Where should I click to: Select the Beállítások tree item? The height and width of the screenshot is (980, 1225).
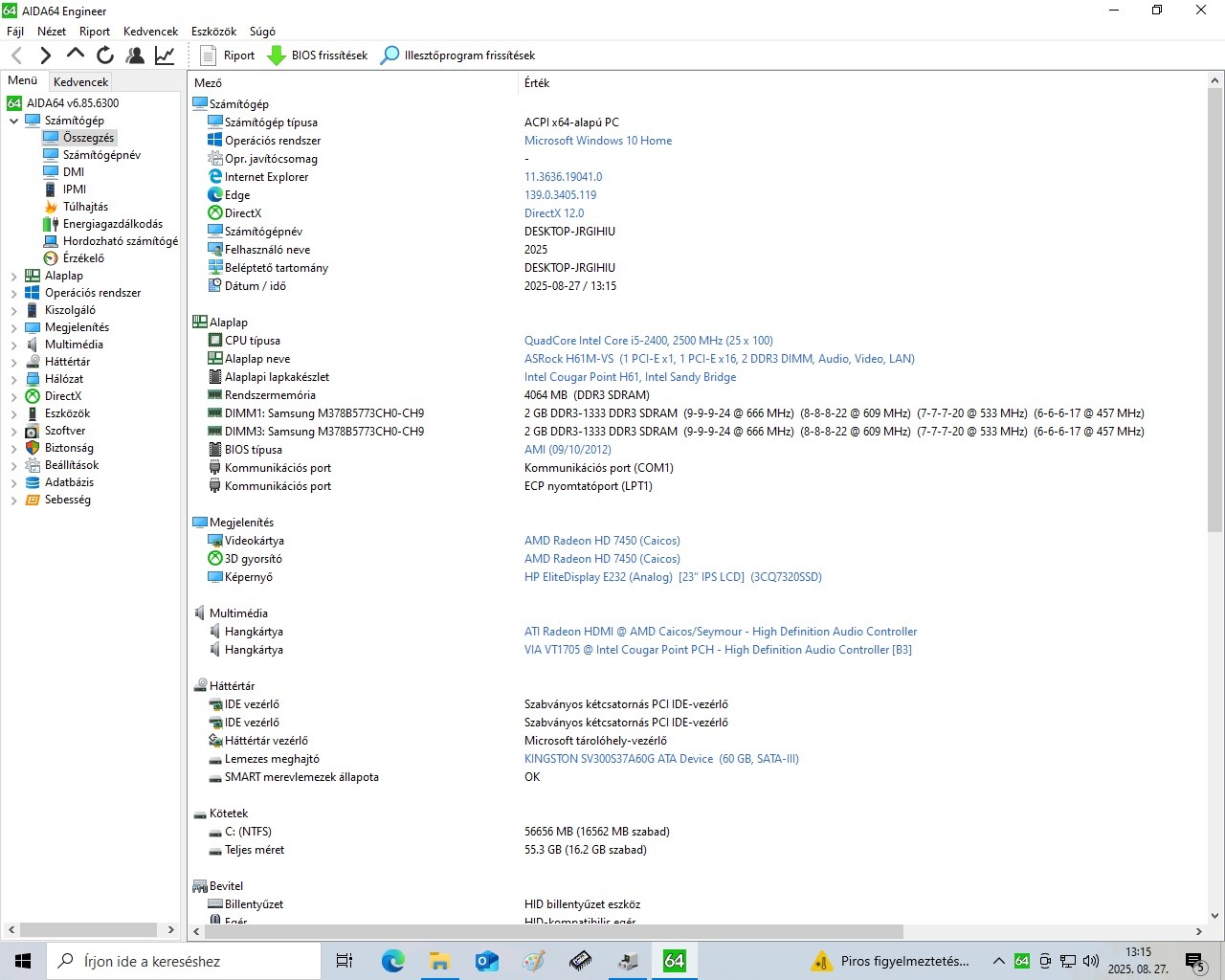[72, 465]
